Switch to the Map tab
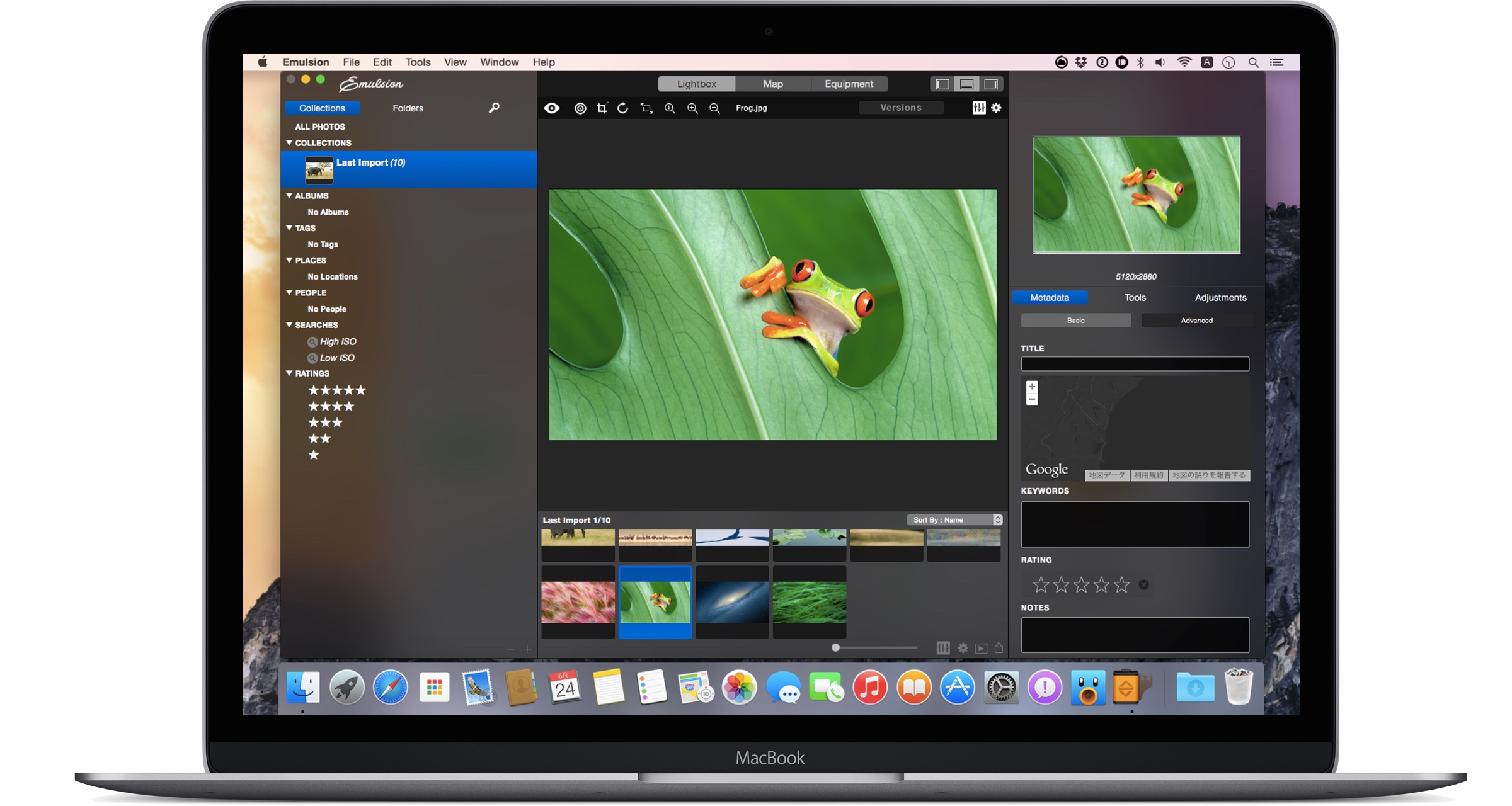The width and height of the screenshot is (1512, 806). tap(772, 84)
